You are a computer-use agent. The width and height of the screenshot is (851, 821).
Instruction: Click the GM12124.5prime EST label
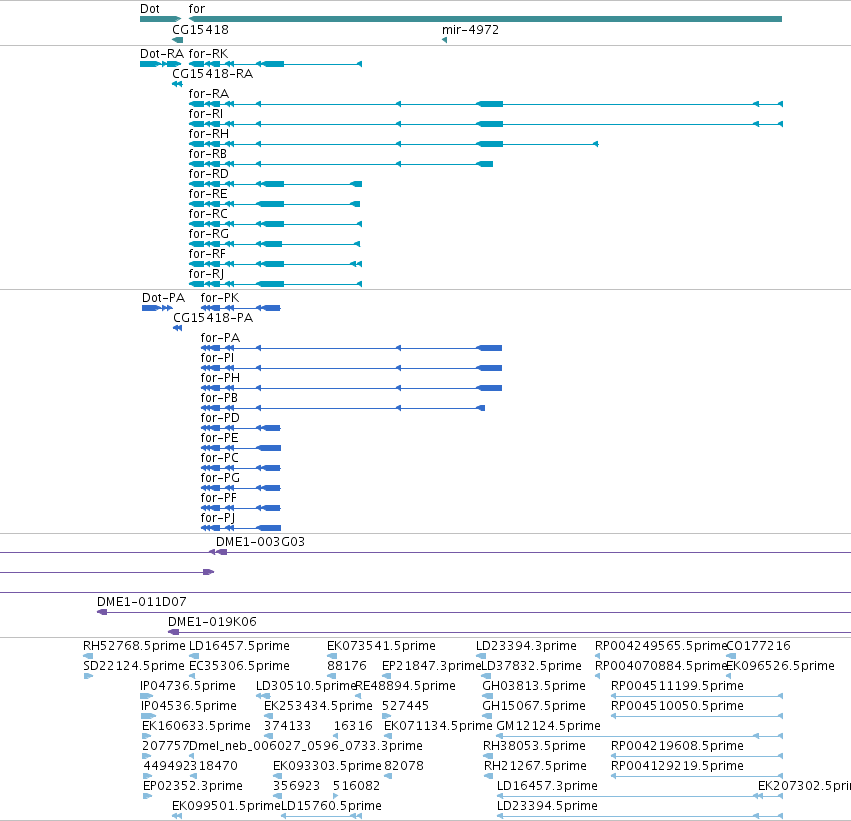coord(549,727)
